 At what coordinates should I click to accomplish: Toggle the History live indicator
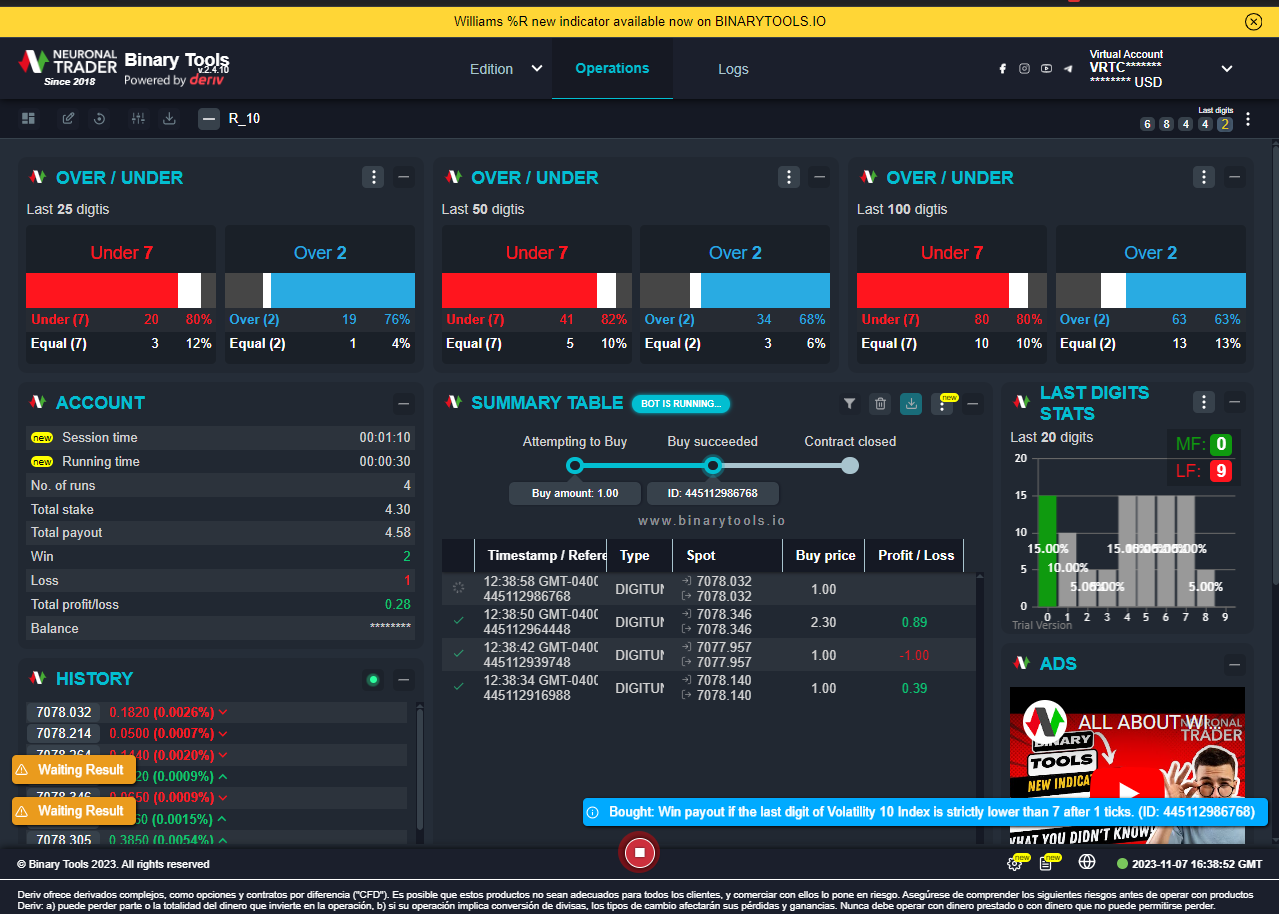tap(373, 680)
